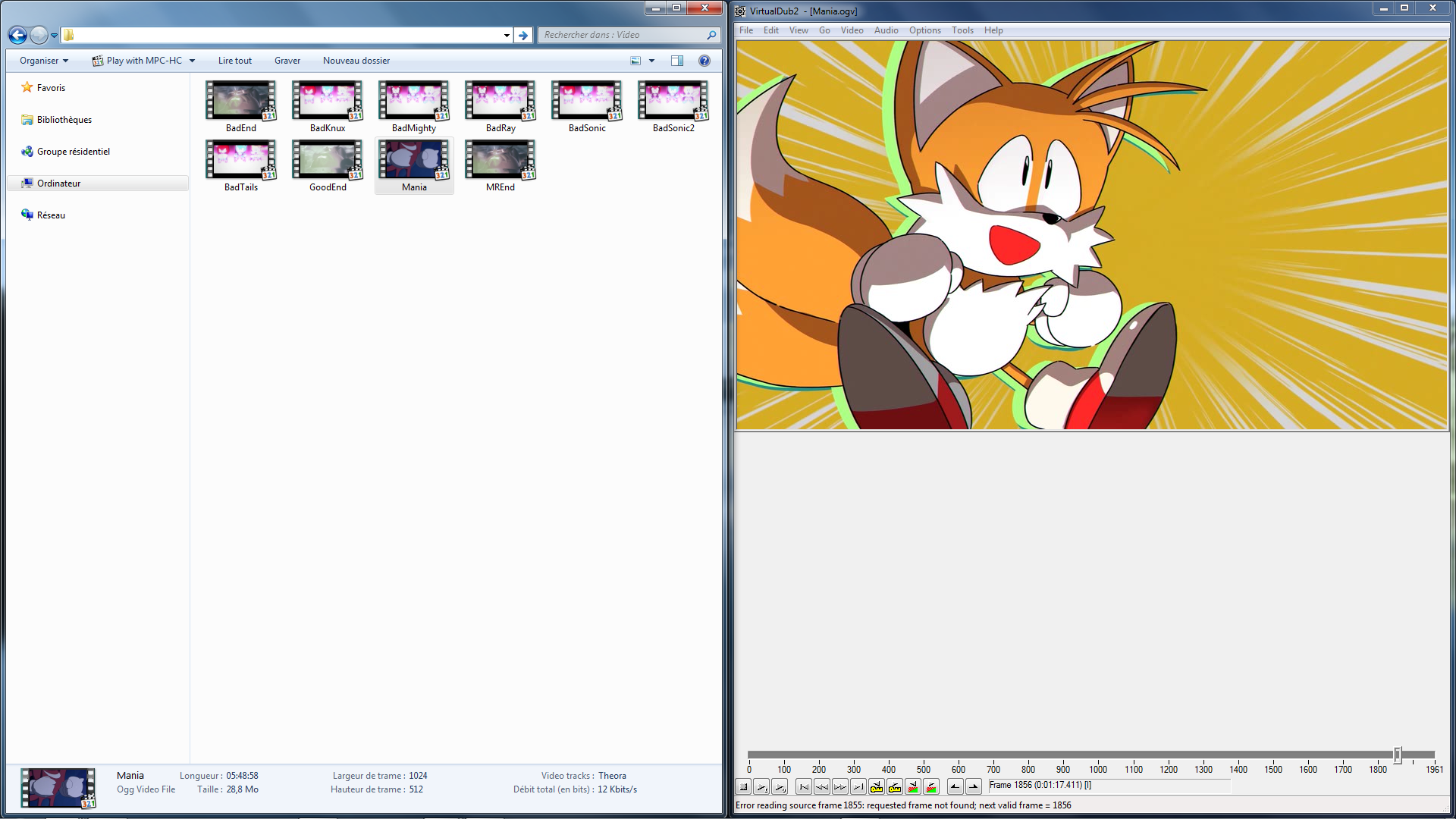Go to the previous keyframe

point(877,787)
